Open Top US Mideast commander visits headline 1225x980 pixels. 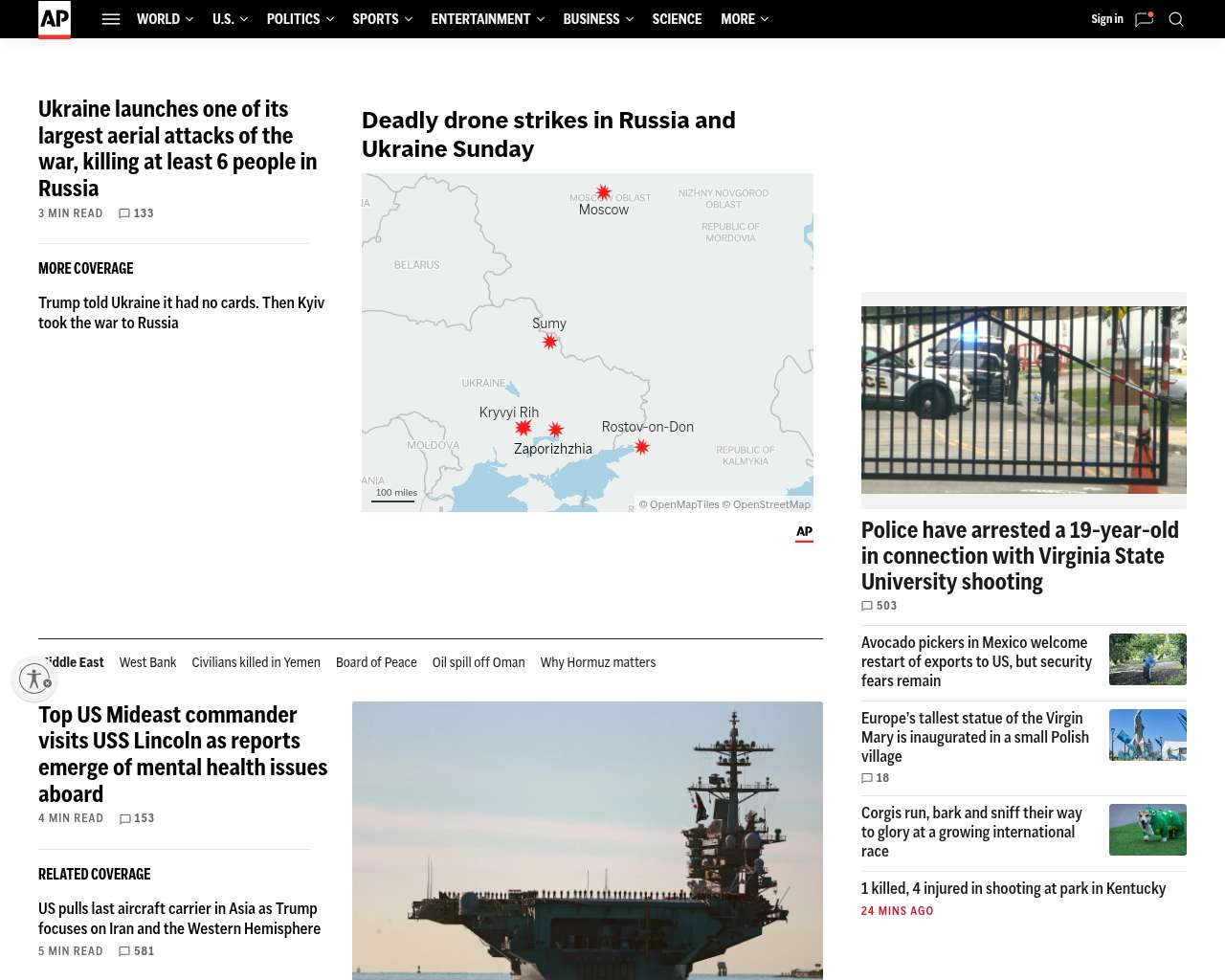[183, 754]
